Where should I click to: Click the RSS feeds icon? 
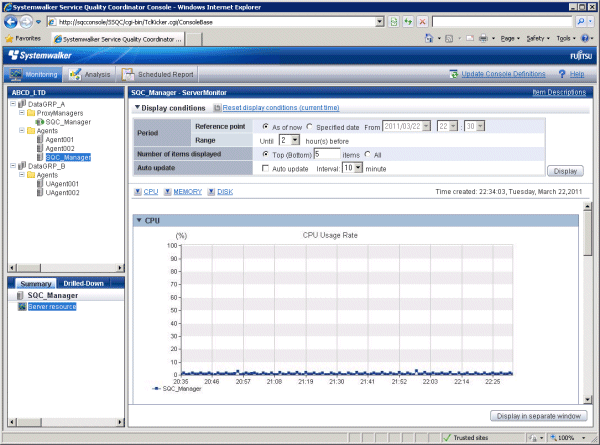click(449, 38)
